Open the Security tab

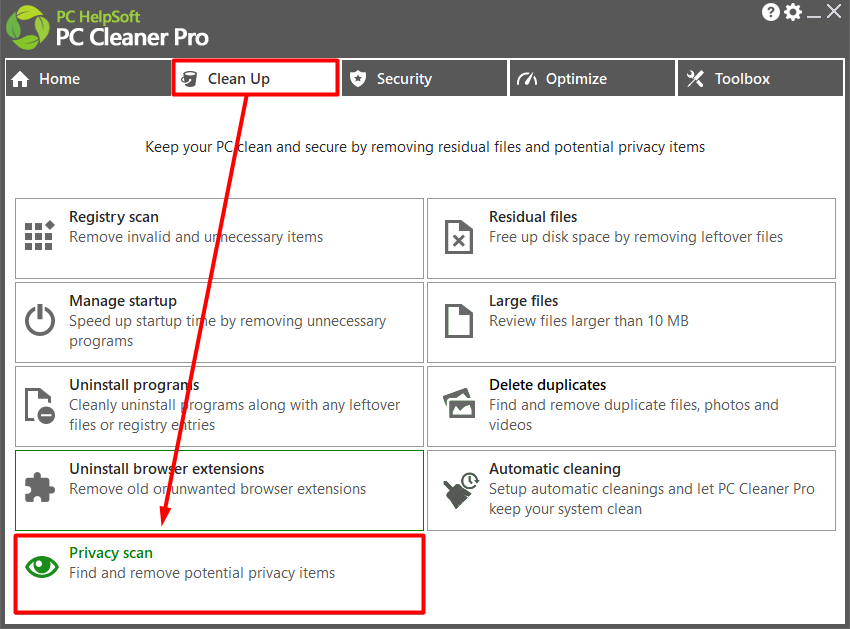[x=424, y=79]
